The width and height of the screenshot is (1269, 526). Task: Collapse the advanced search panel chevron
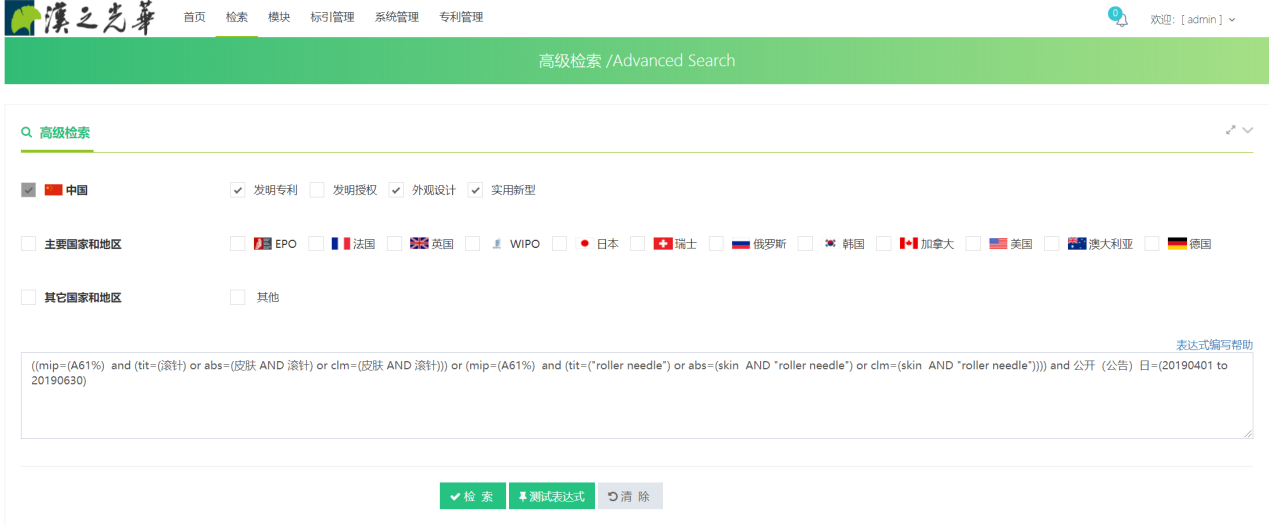click(1247, 130)
